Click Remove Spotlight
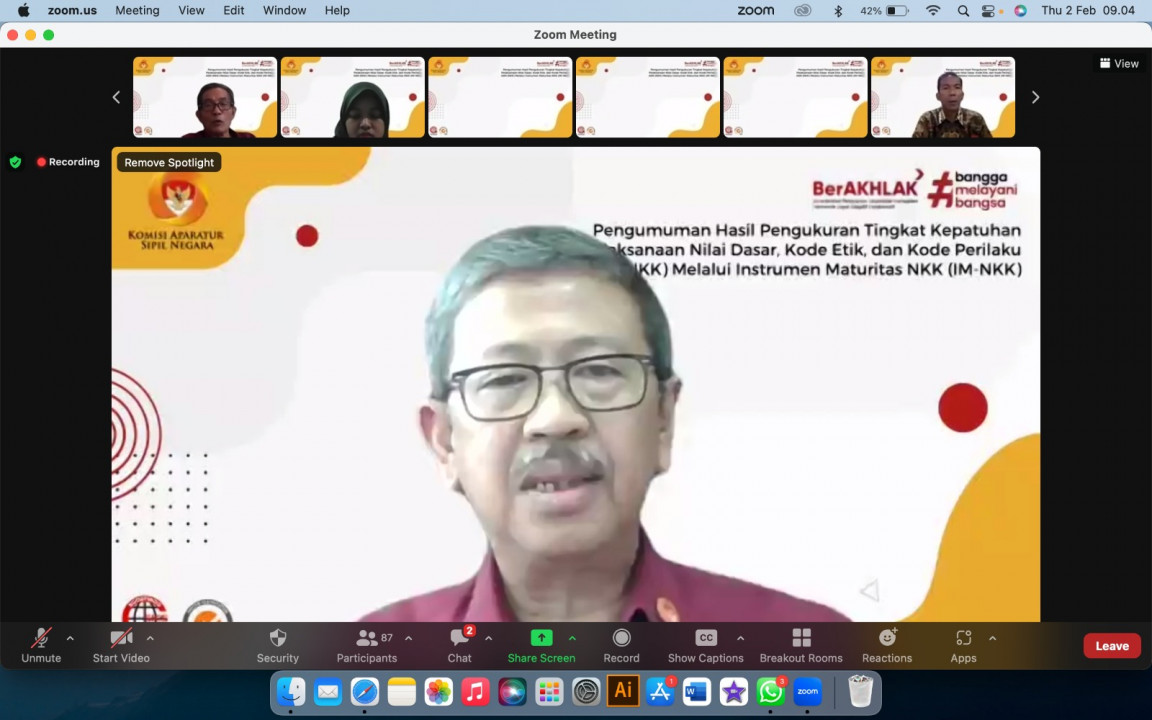This screenshot has height=720, width=1152. point(169,162)
